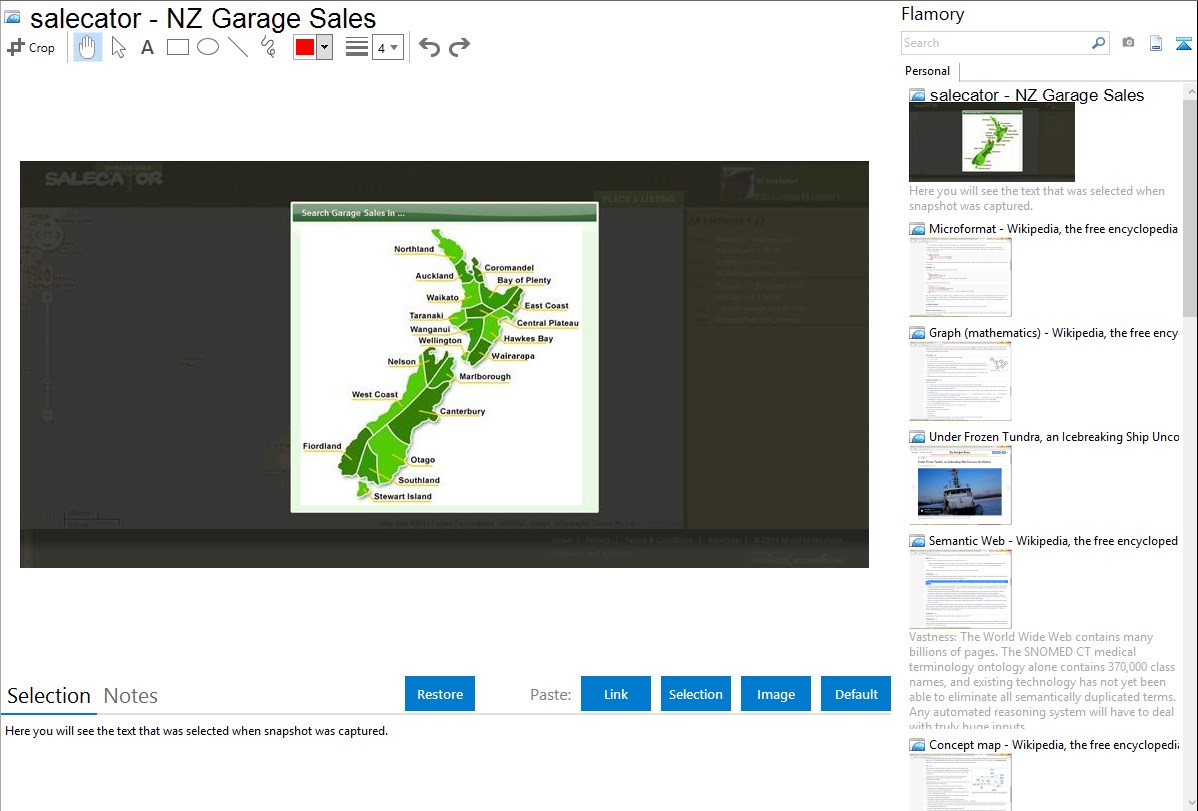Click the Flamory search input field
This screenshot has width=1198, height=811.
point(996,43)
